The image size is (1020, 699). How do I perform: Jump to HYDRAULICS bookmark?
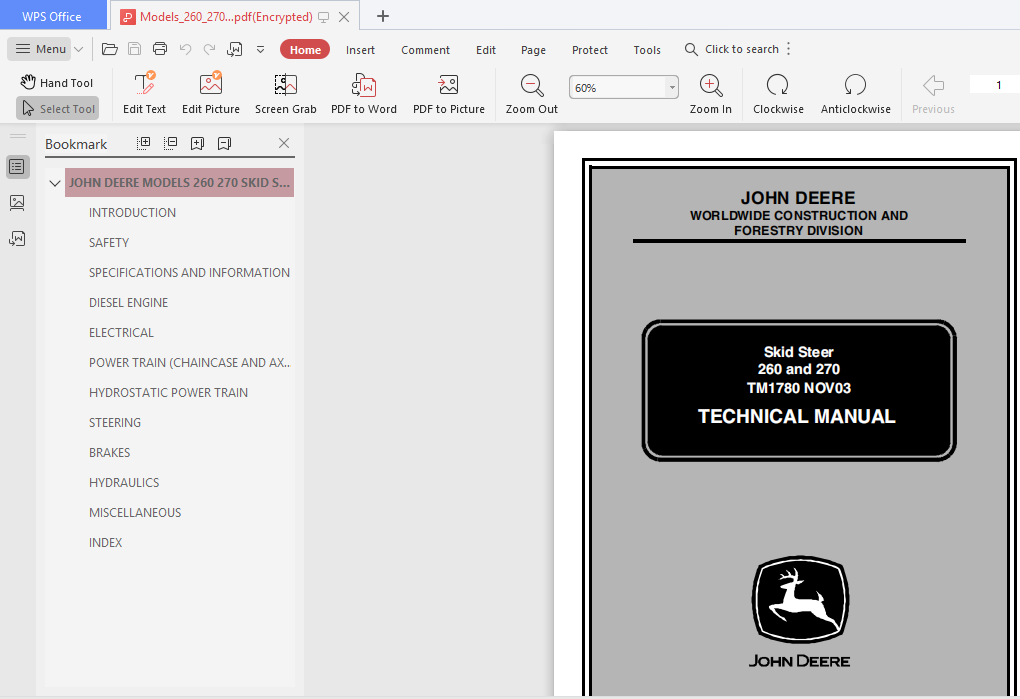pyautogui.click(x=124, y=482)
